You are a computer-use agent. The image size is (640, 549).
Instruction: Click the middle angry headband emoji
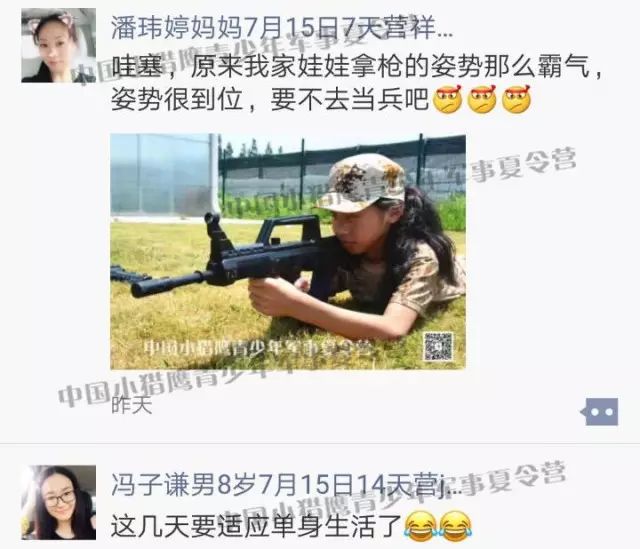pyautogui.click(x=482, y=99)
